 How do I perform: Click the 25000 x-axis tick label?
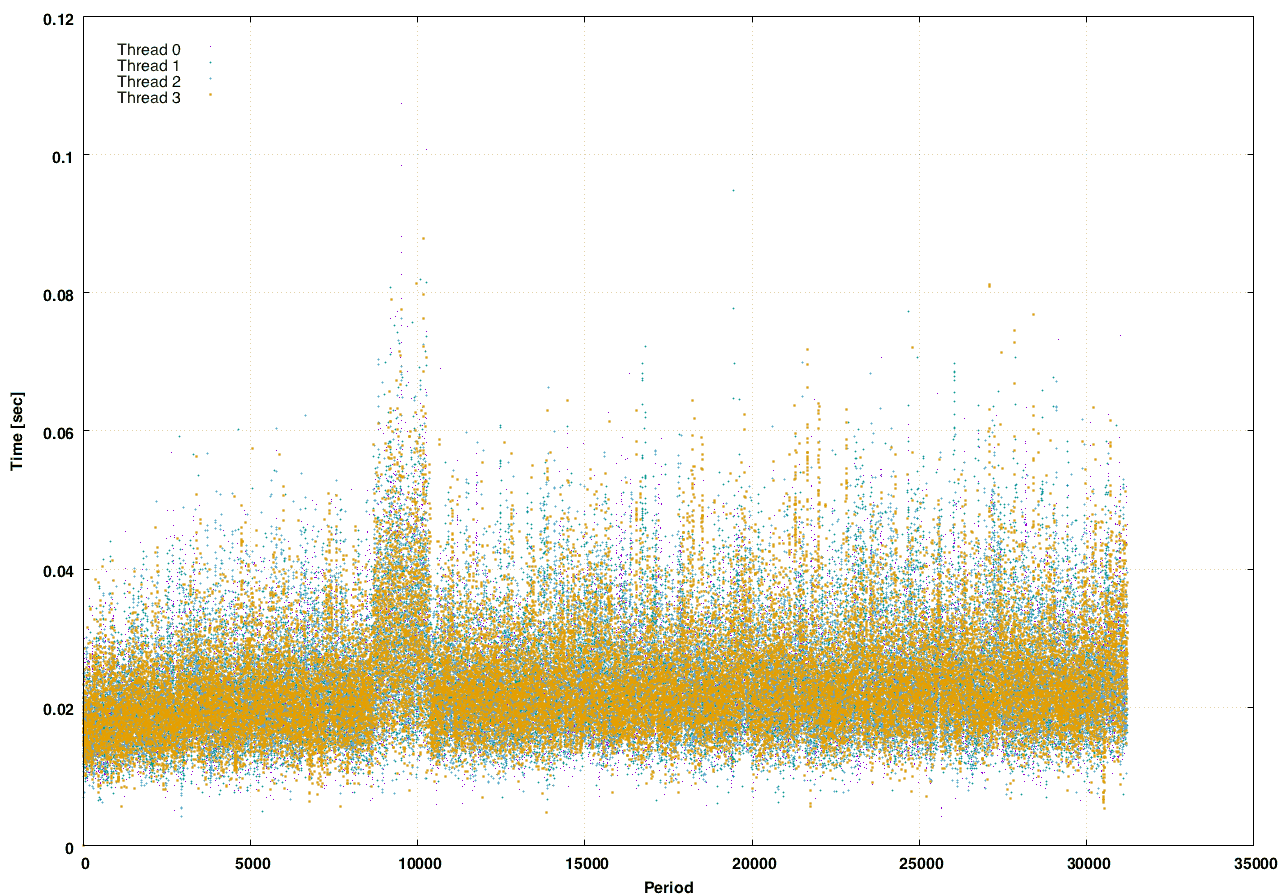(x=919, y=864)
